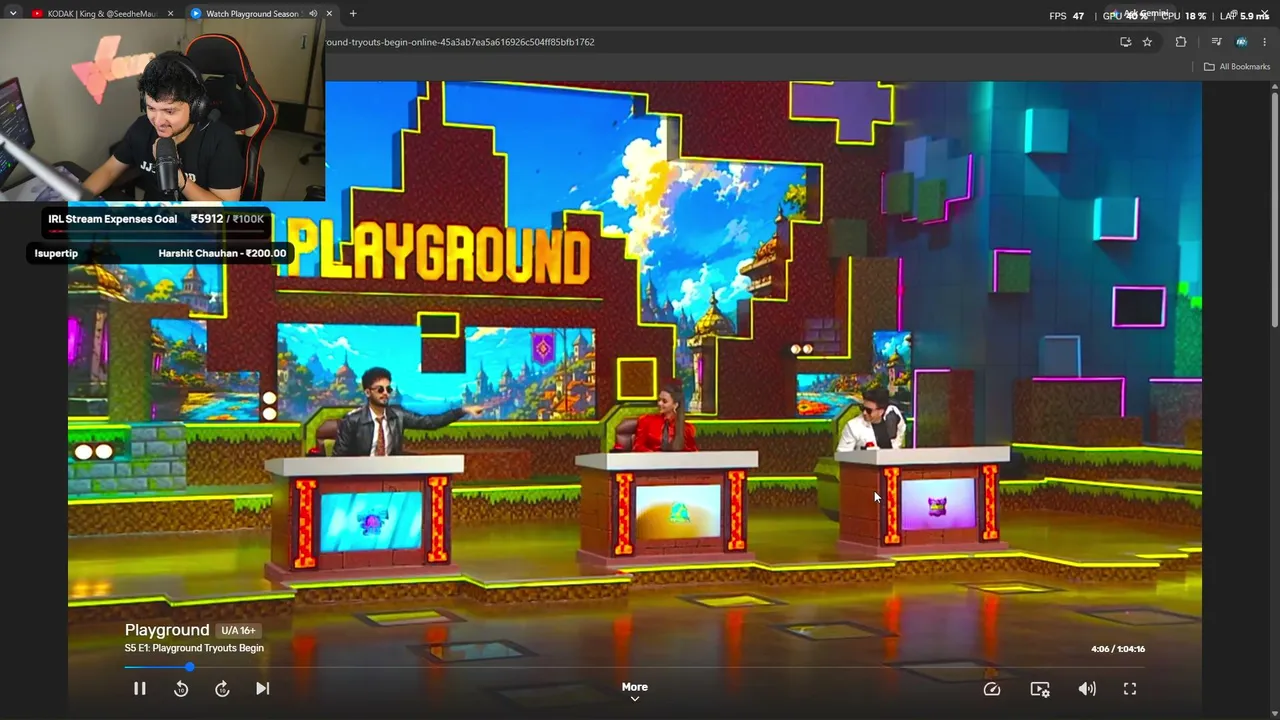The height and width of the screenshot is (720, 1280).
Task: Click the S5 E1: Playground Tryouts Begin subtitle
Action: point(194,648)
